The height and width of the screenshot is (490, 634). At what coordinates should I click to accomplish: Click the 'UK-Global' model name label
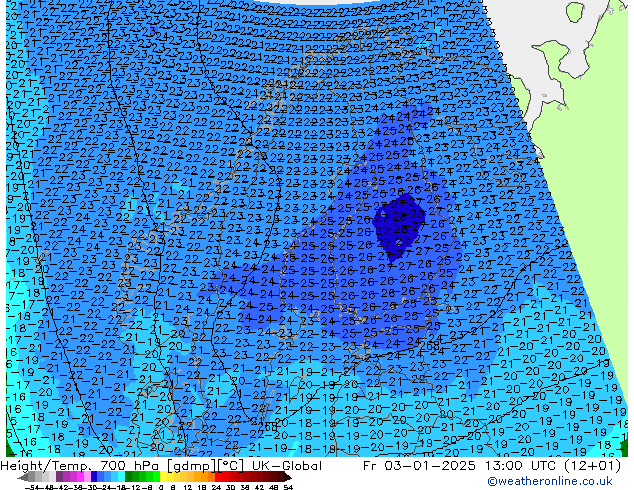(287, 466)
